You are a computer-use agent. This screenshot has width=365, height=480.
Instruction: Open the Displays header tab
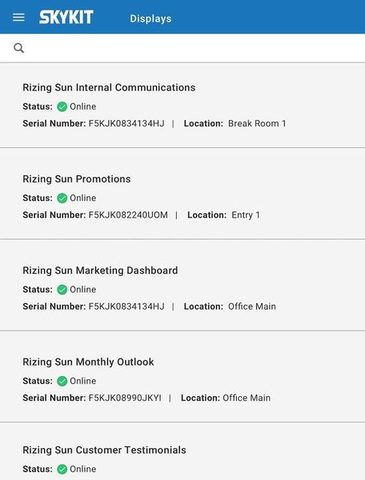(151, 19)
